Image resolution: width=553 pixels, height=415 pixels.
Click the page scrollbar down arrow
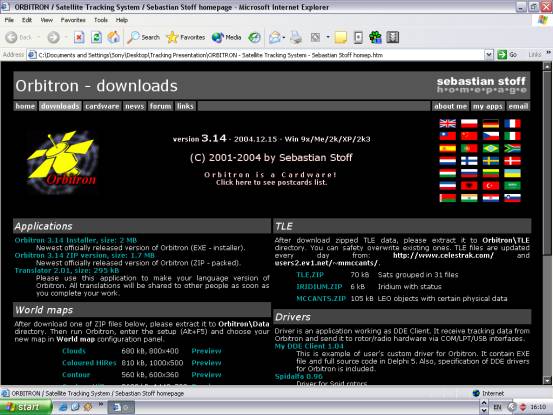tap(547, 380)
